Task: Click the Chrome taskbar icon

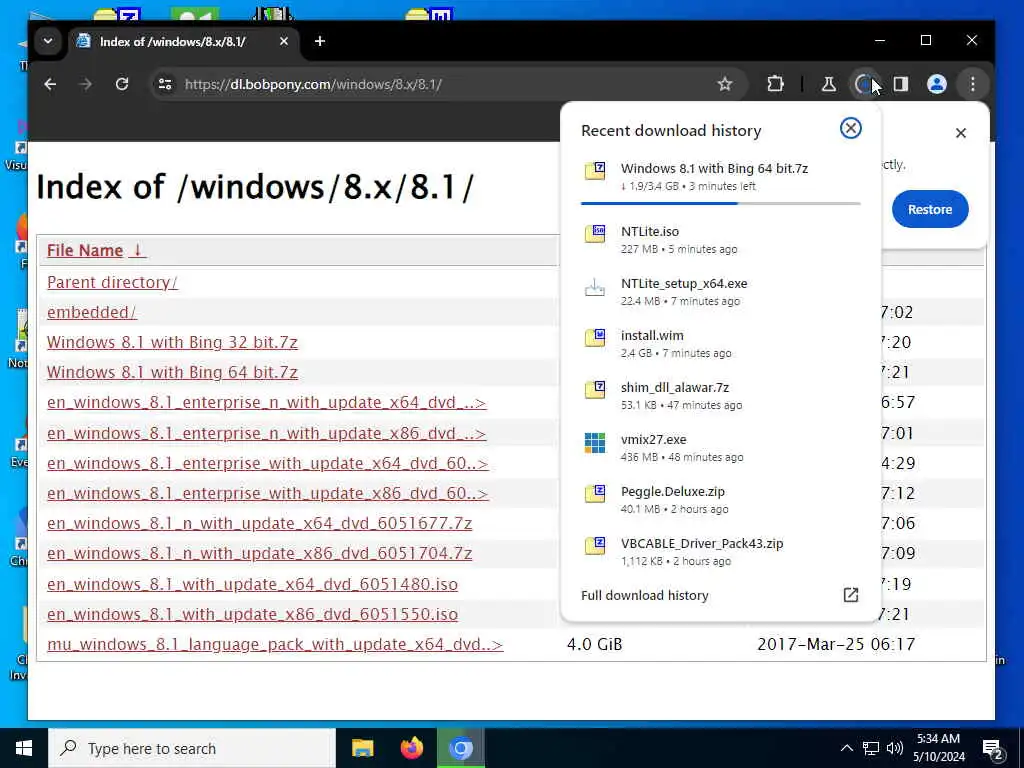Action: click(460, 748)
